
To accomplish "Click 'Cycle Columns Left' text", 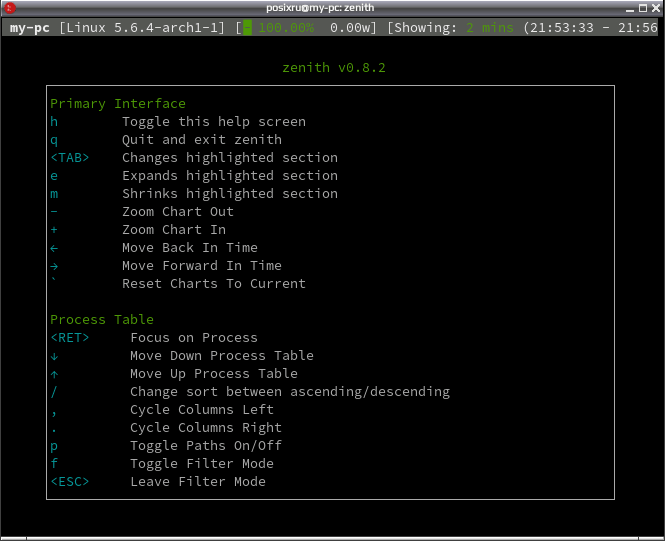I will [x=202, y=410].
